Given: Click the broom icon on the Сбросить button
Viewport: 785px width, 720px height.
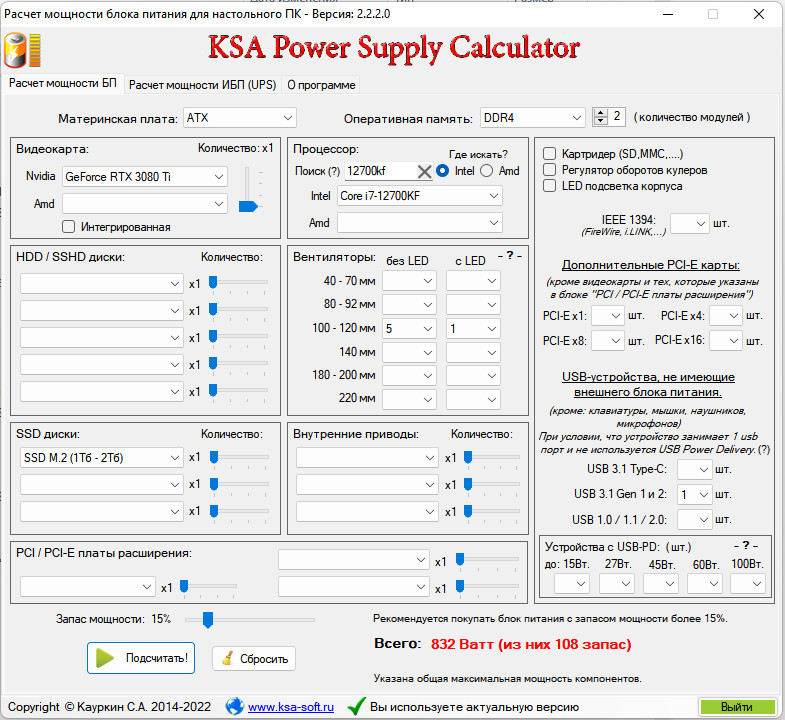Looking at the screenshot, I should (x=228, y=658).
